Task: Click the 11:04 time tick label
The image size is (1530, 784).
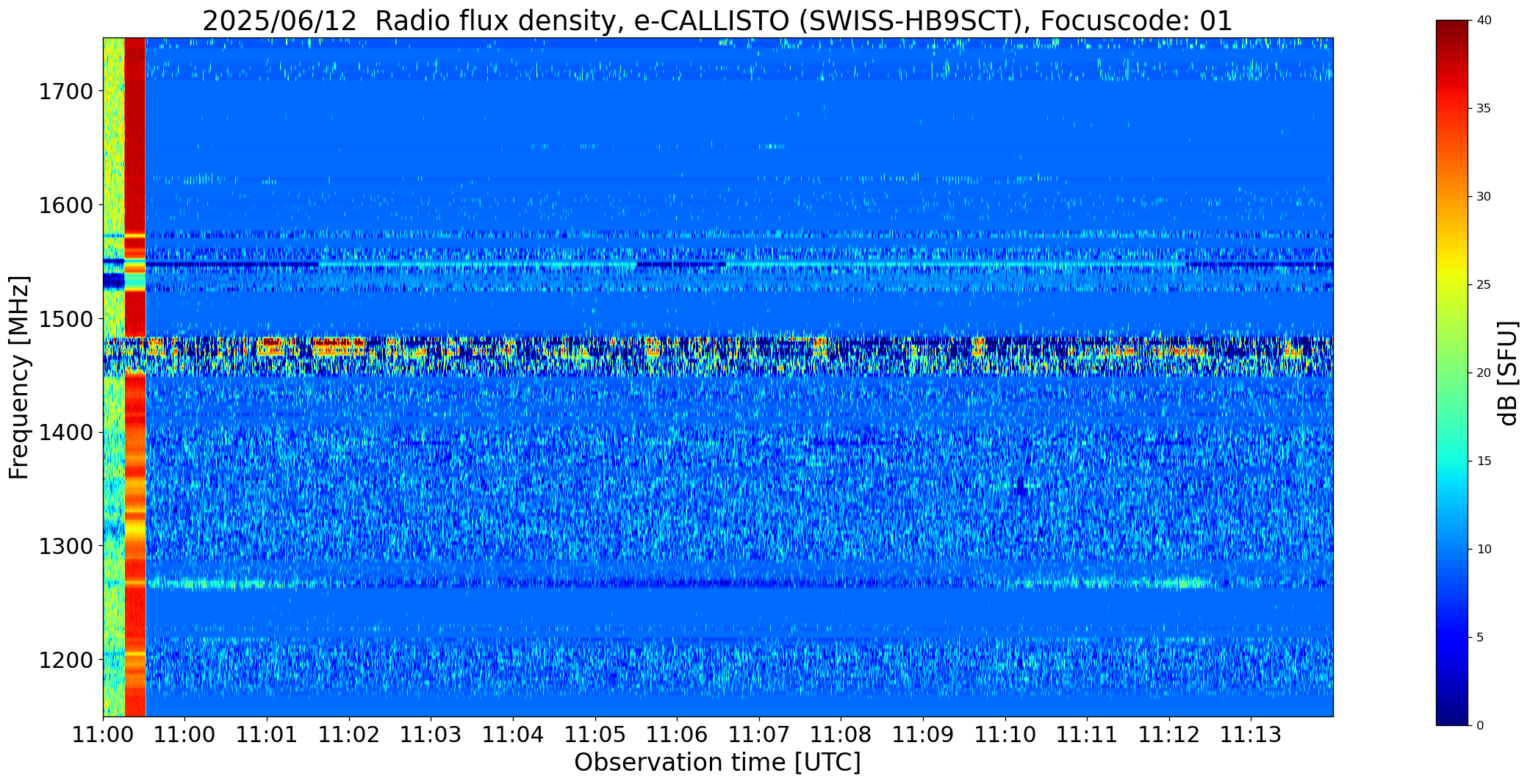Action: point(513,735)
